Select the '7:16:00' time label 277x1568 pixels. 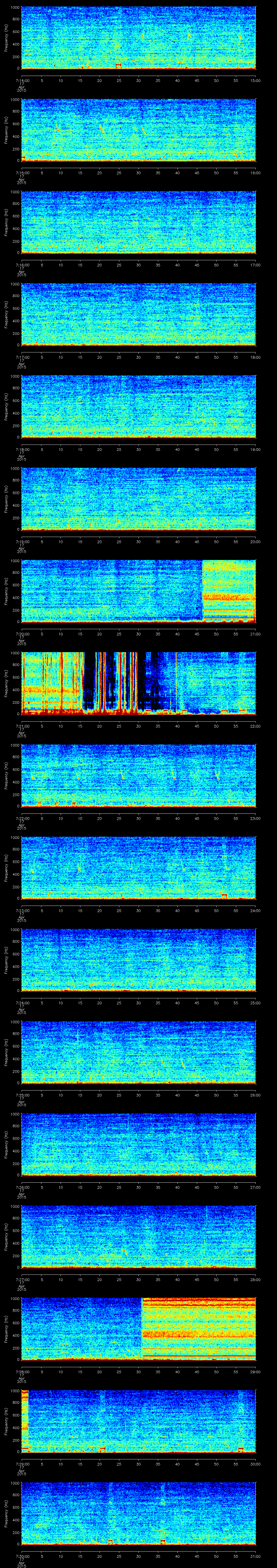click(x=21, y=264)
